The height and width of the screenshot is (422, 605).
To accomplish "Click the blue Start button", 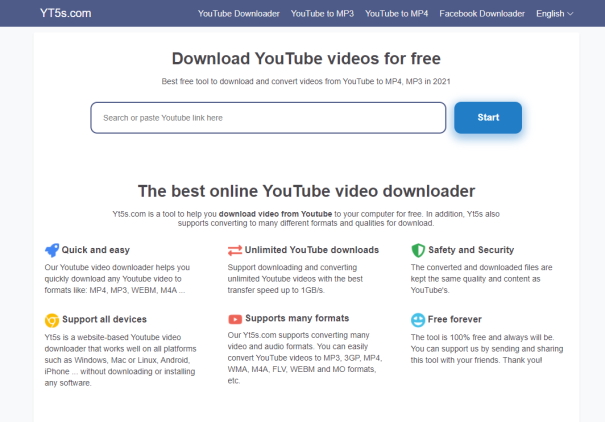I will pos(488,118).
